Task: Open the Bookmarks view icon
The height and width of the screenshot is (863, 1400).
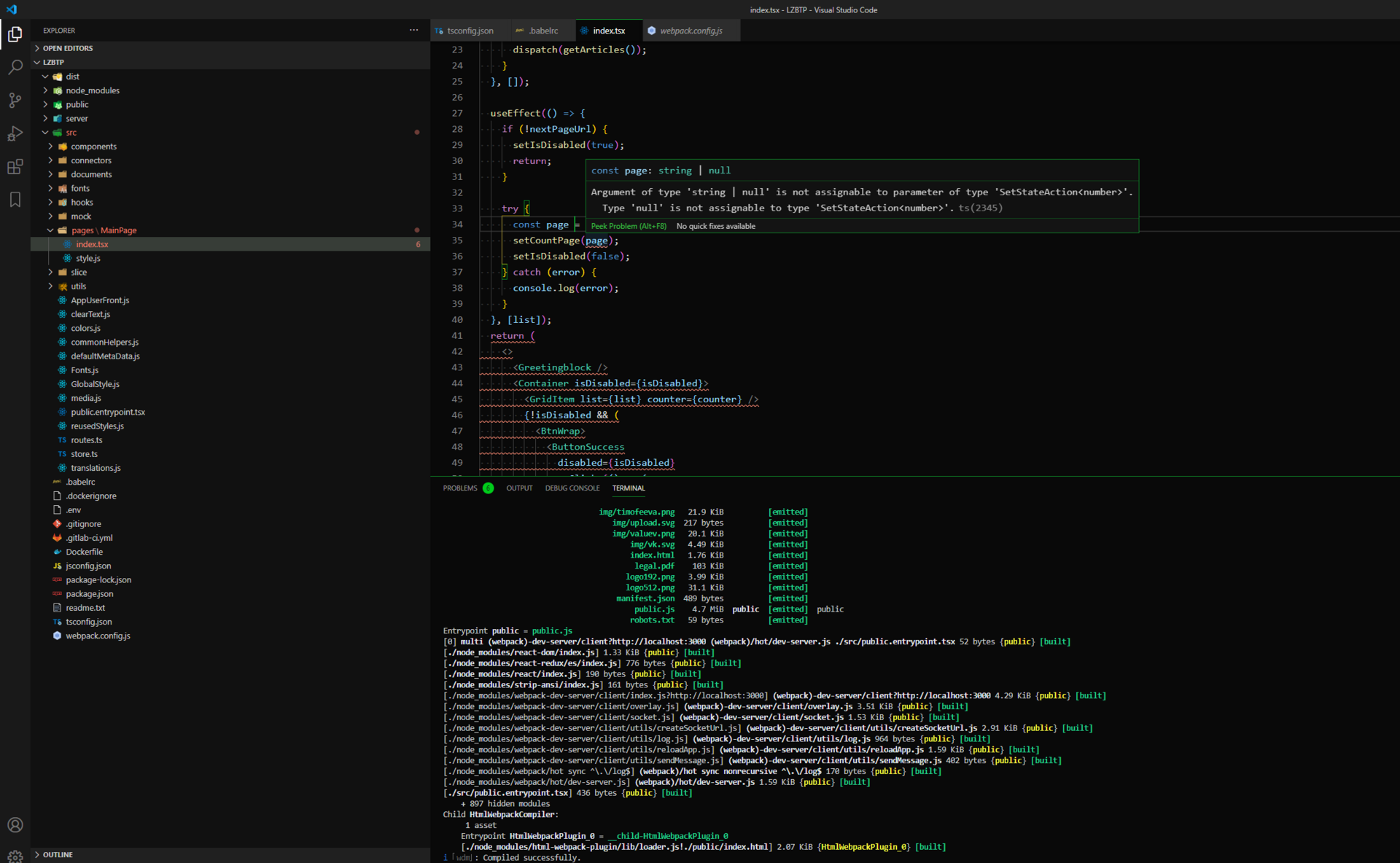Action: coord(15,200)
